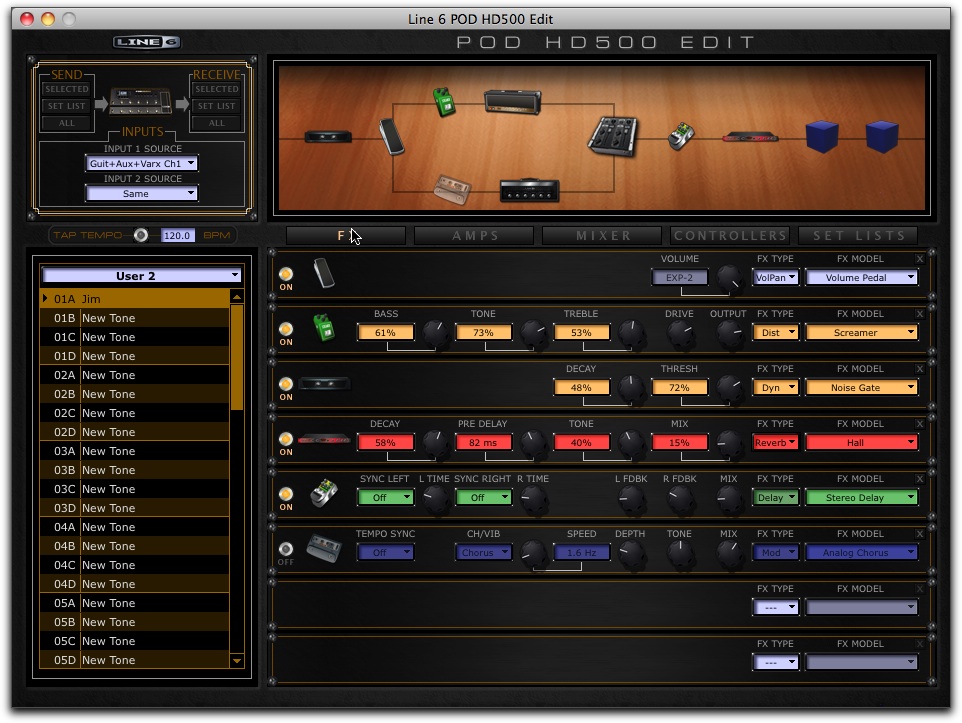Open the CONTROLLERS tab
The width and height of the screenshot is (962, 723).
729,236
